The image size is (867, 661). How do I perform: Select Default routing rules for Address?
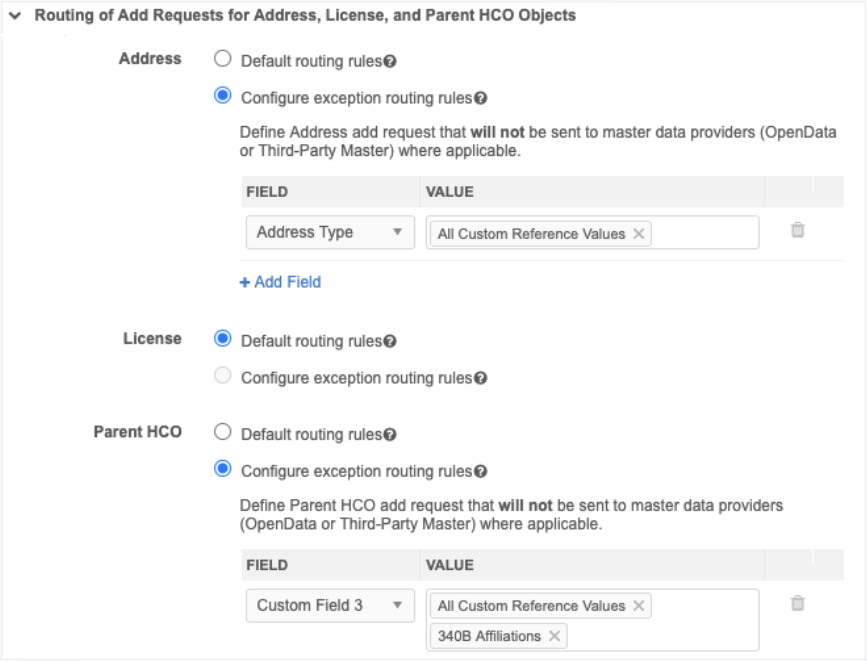tap(223, 60)
